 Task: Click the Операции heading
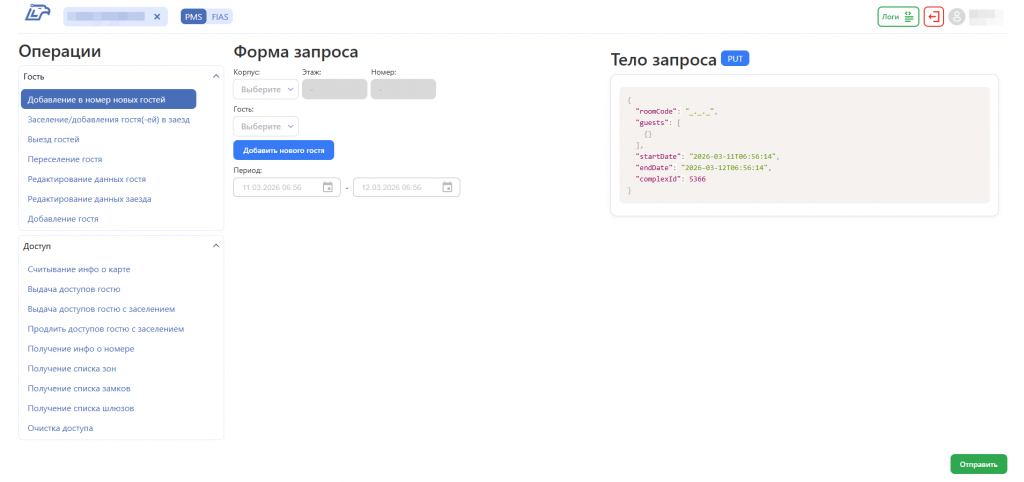click(x=59, y=52)
